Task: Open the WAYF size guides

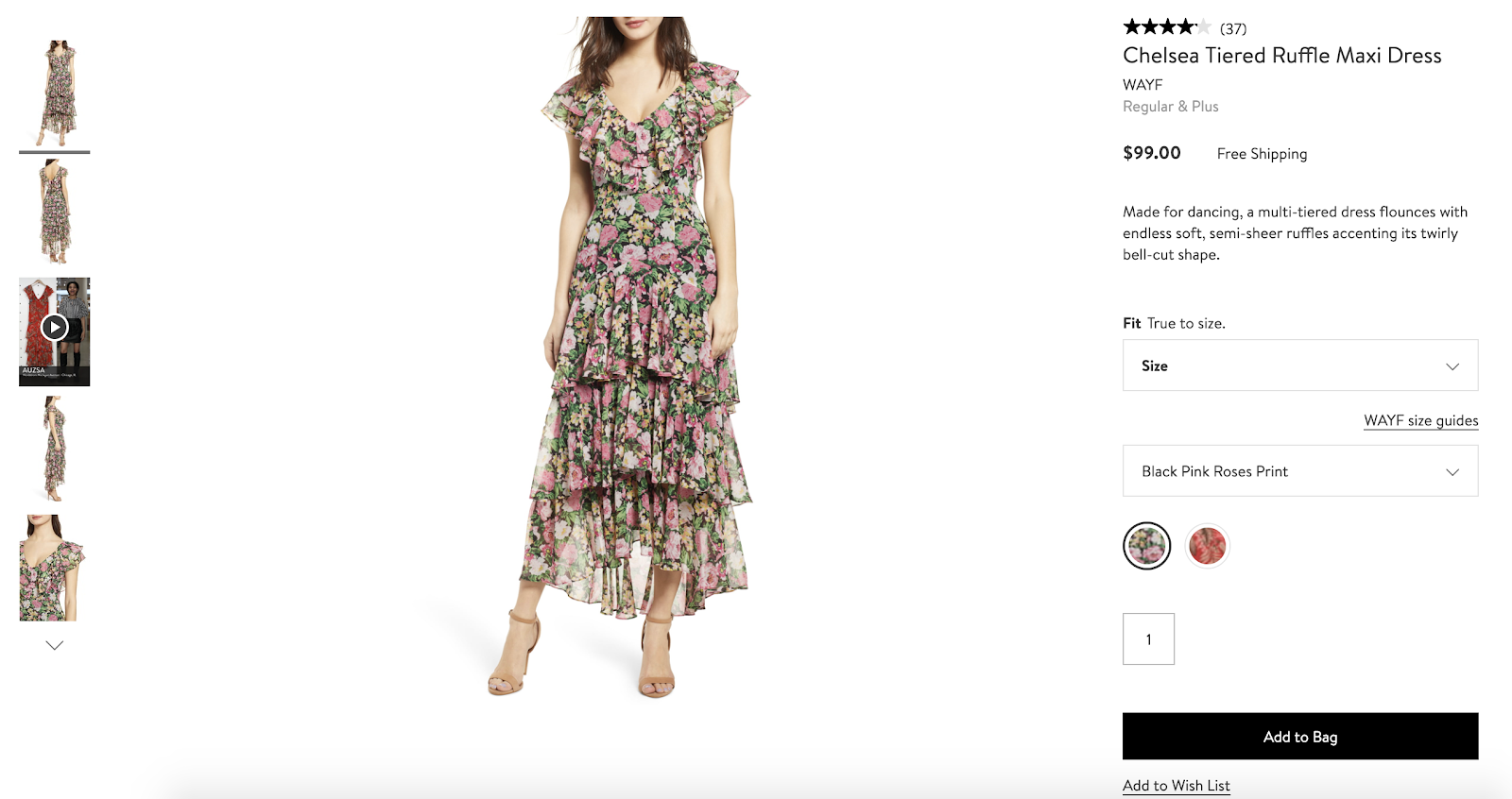Action: click(x=1420, y=420)
